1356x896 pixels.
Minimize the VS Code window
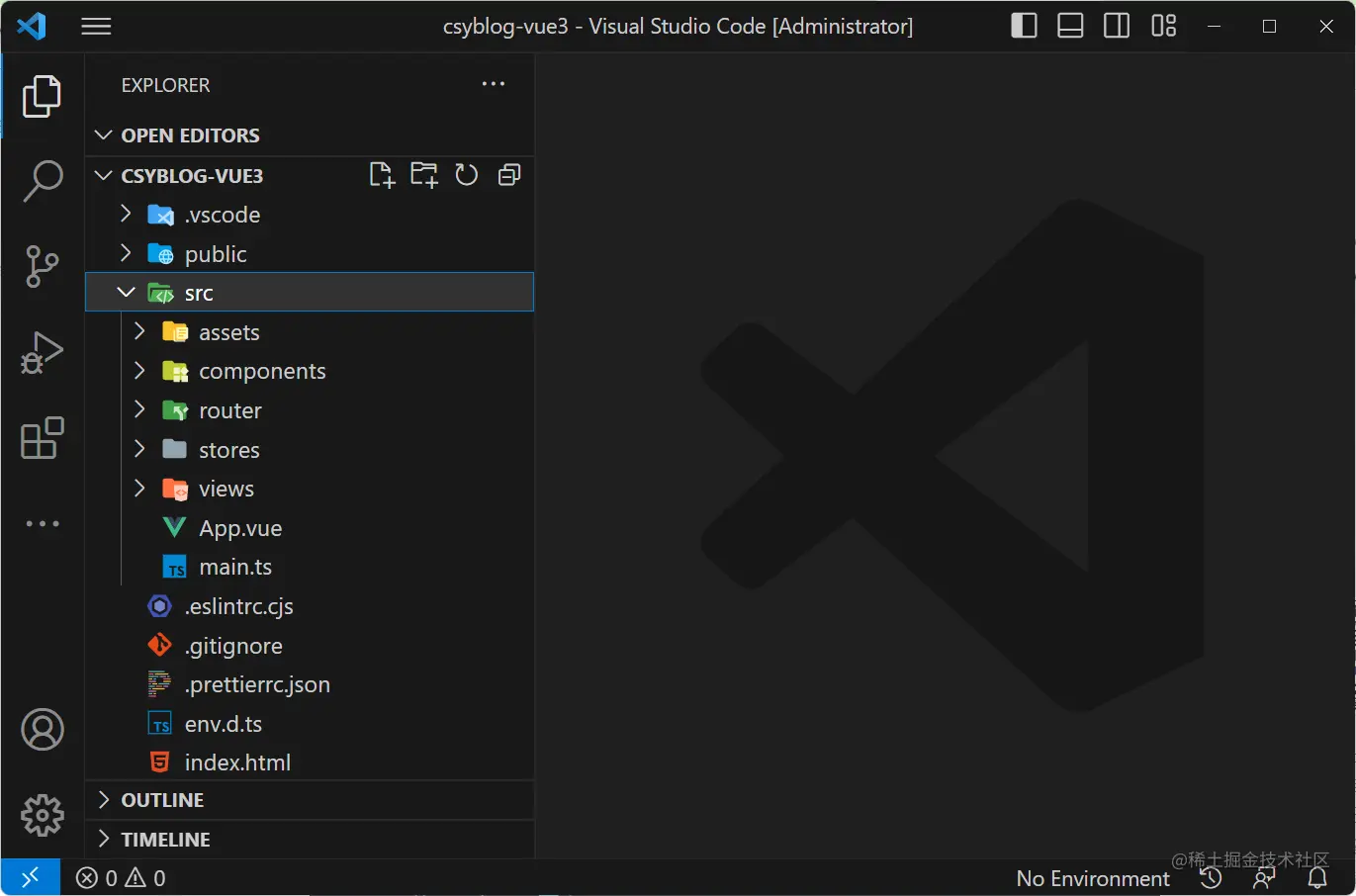coord(1215,27)
